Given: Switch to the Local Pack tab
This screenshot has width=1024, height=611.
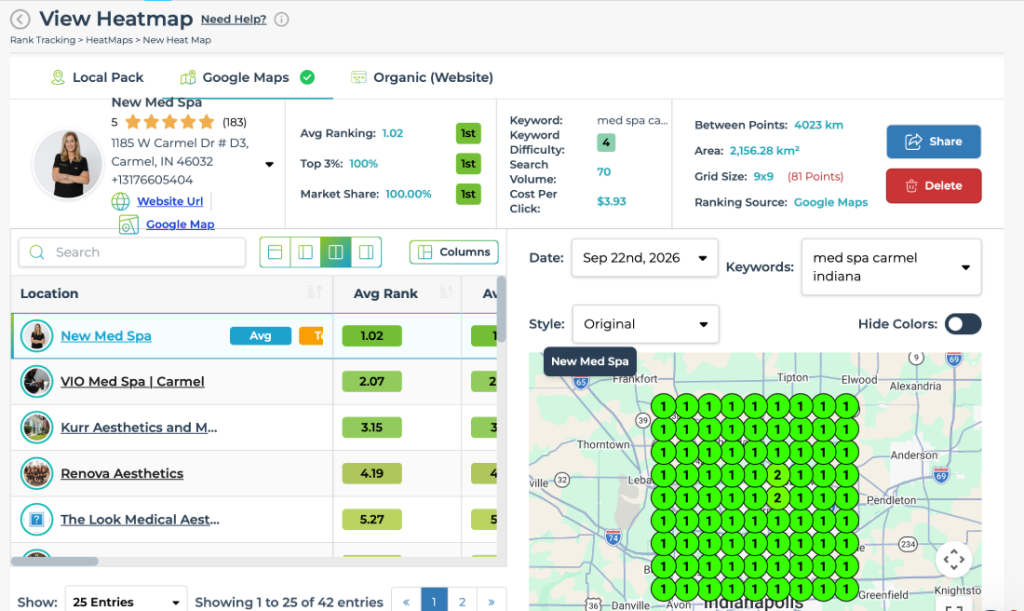Looking at the screenshot, I should (x=97, y=78).
